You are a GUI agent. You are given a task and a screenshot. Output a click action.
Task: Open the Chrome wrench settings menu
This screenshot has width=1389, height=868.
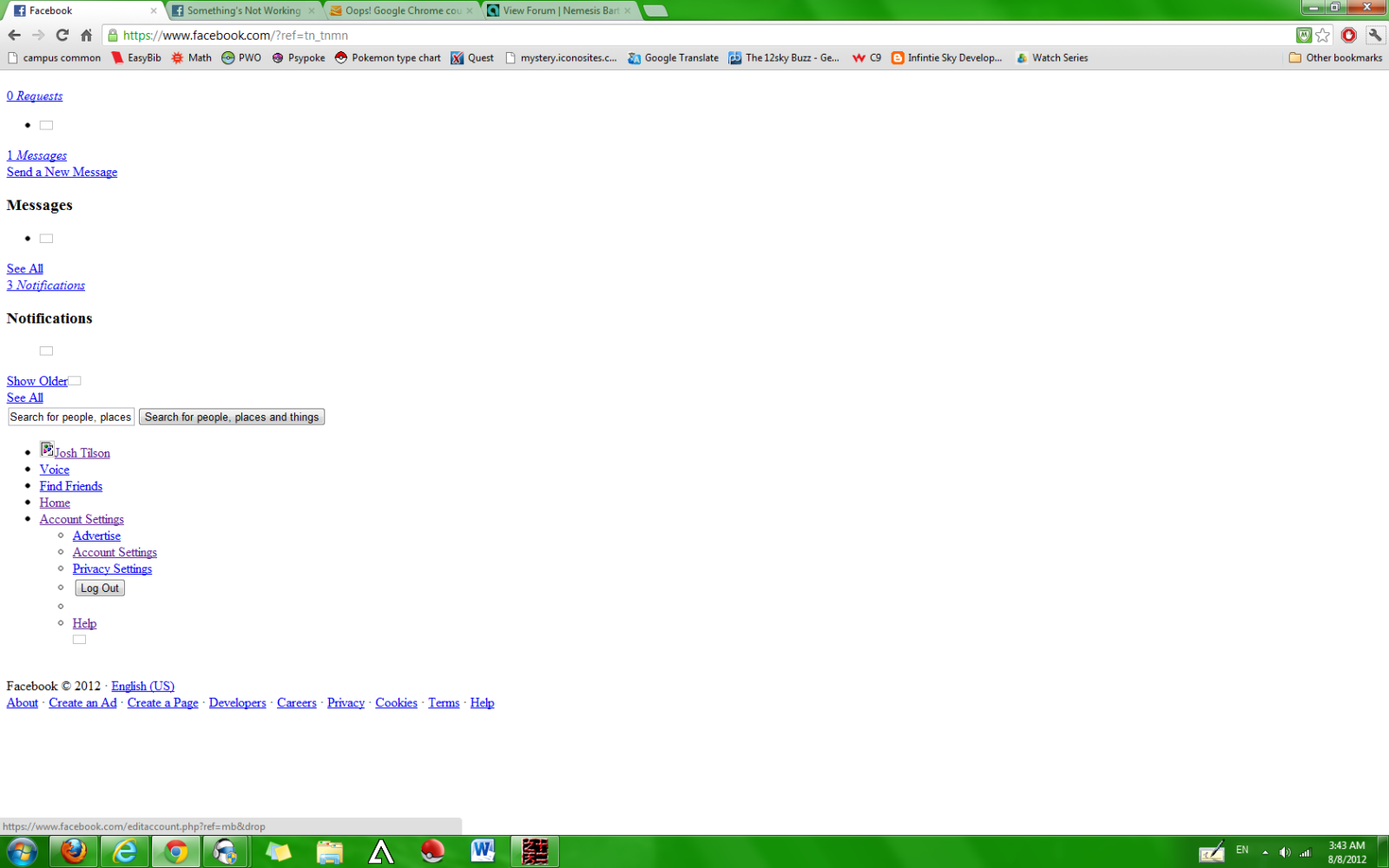(x=1375, y=35)
